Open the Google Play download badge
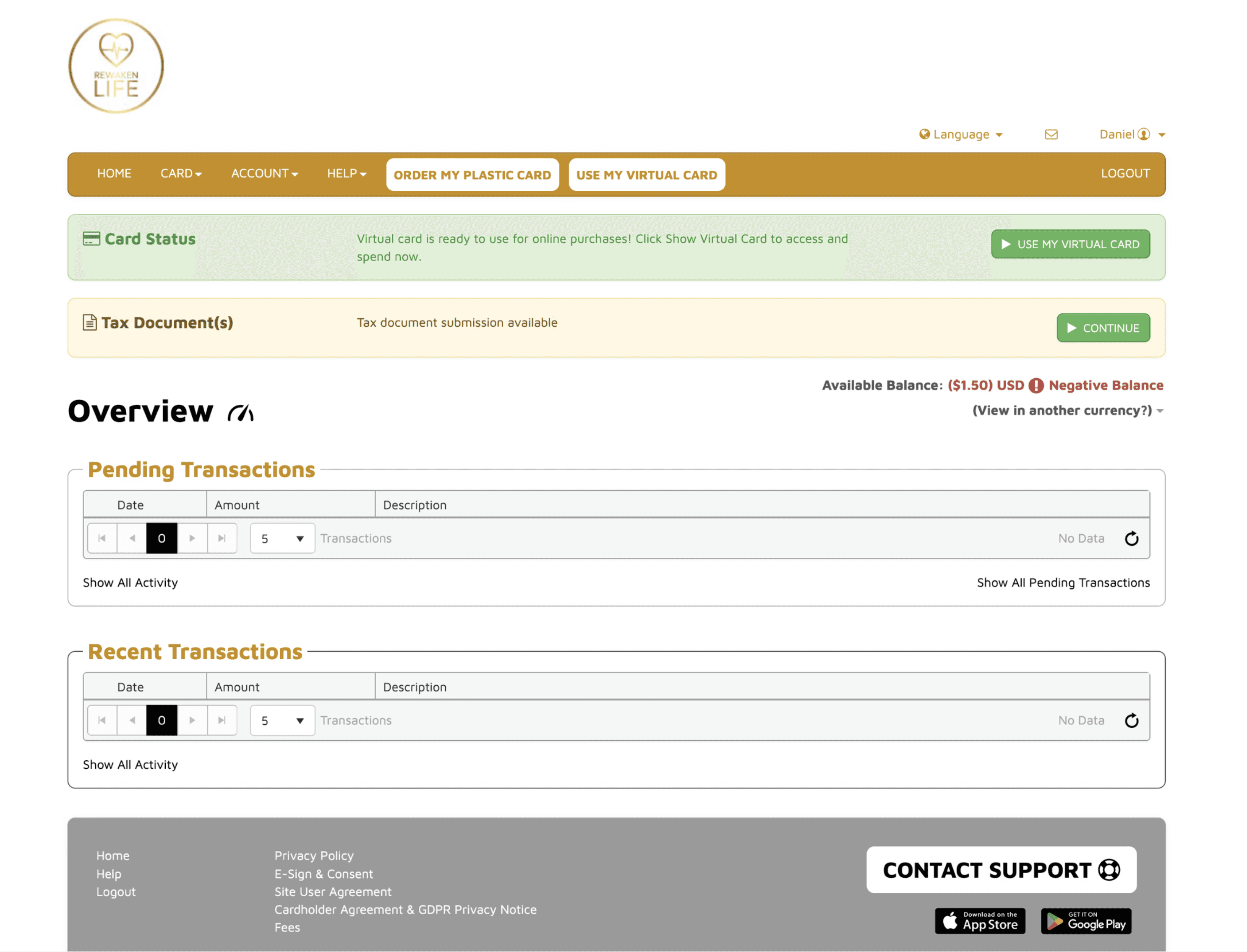 1086,921
